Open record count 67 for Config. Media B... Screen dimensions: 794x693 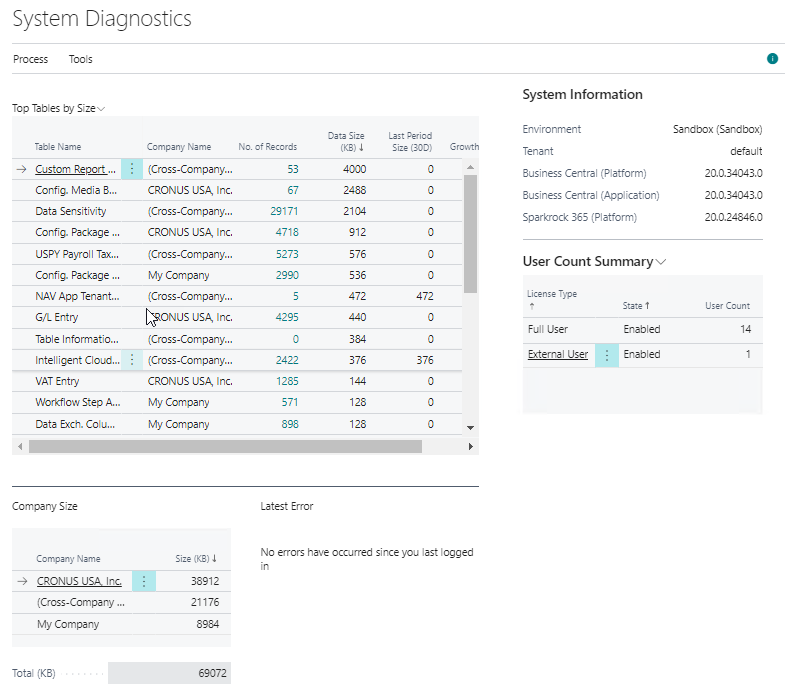point(293,190)
